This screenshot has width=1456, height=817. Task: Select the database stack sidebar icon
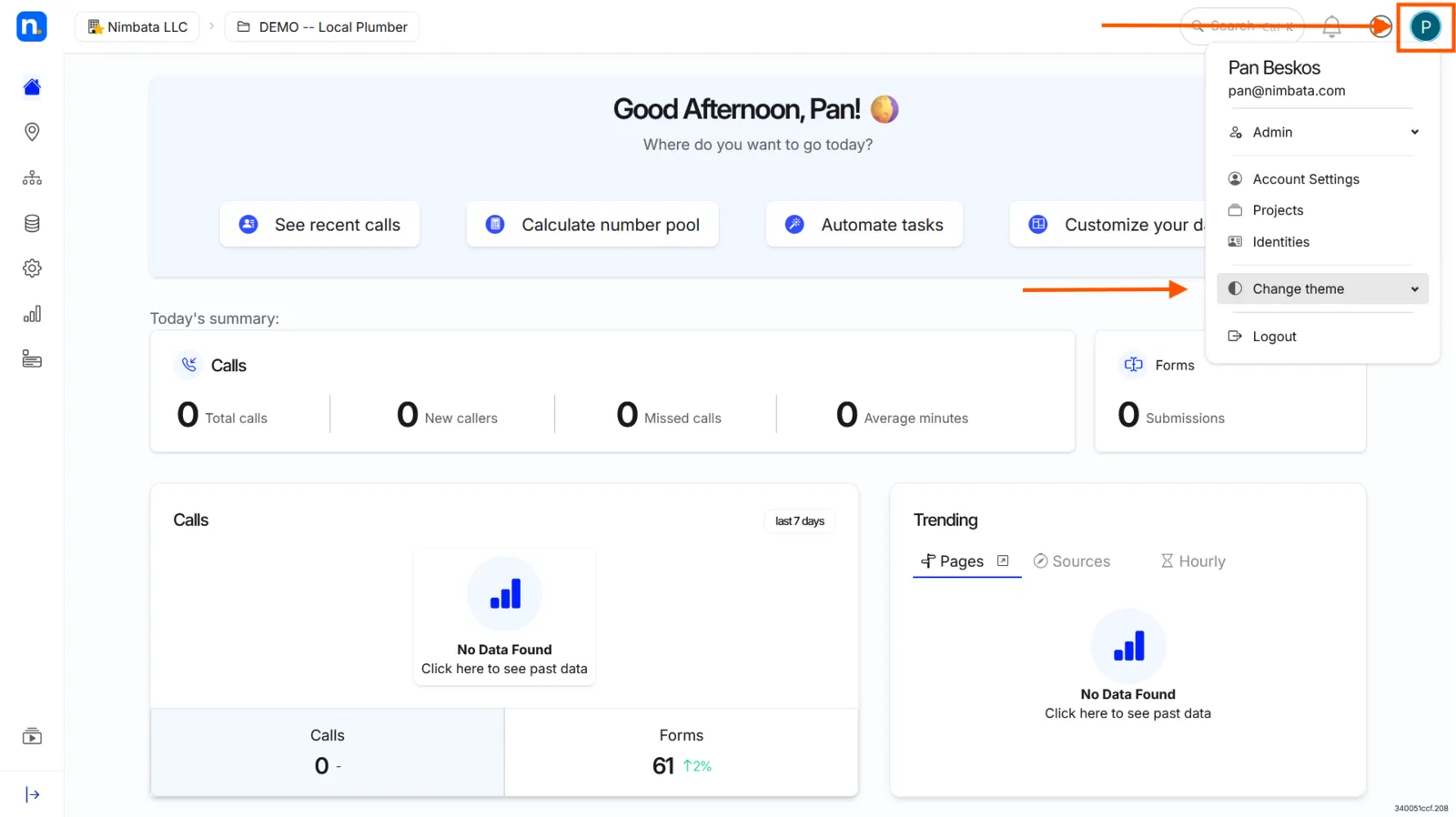point(32,223)
